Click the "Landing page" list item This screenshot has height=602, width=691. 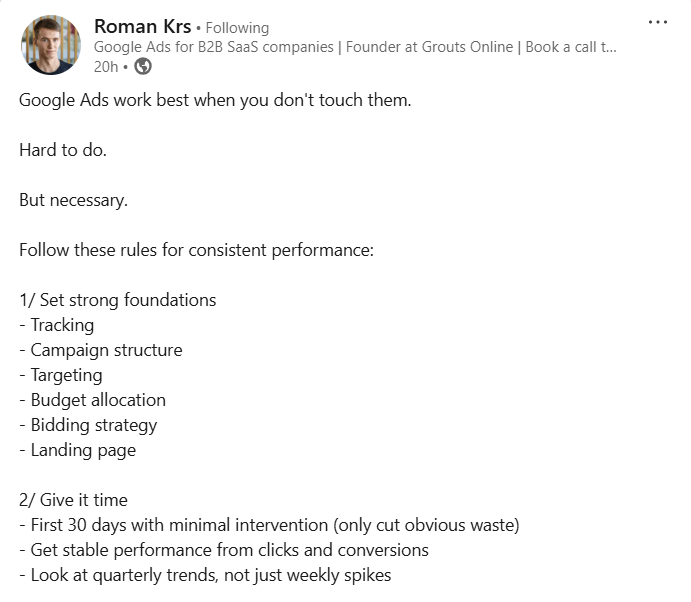click(83, 450)
